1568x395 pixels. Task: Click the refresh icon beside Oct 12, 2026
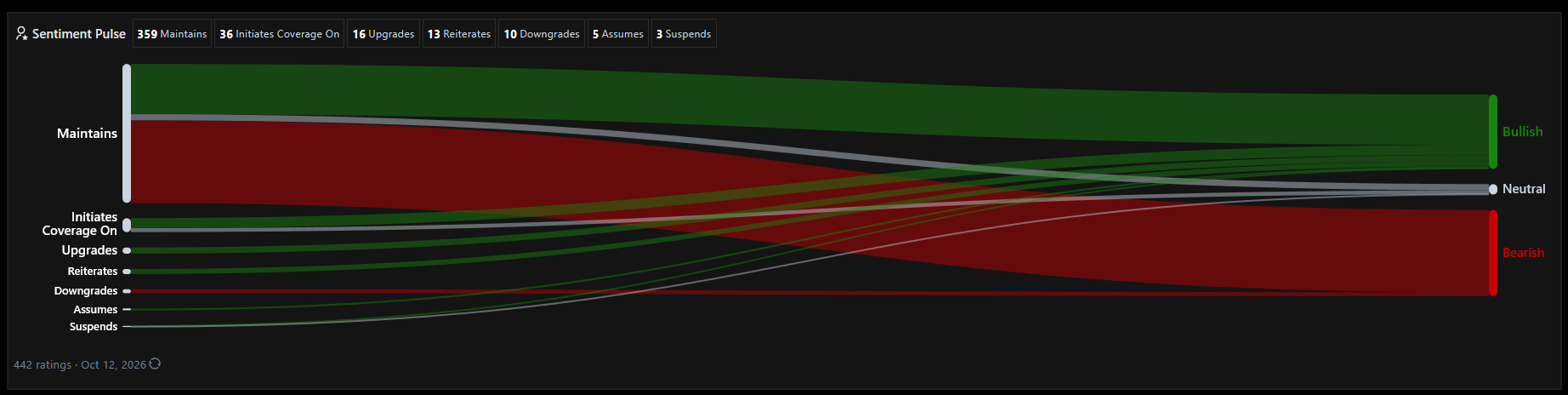[x=155, y=364]
